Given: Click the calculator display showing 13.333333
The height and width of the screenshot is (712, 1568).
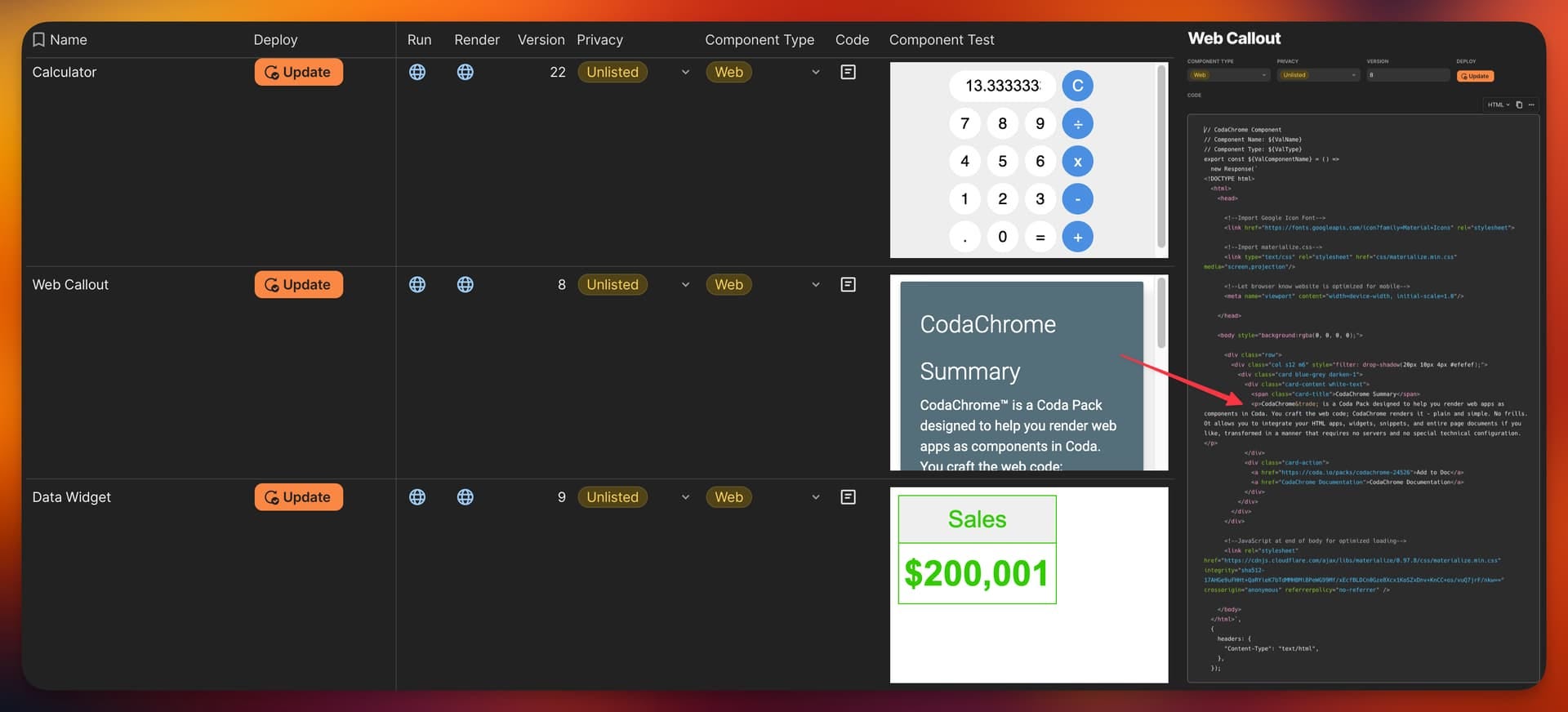Looking at the screenshot, I should pyautogui.click(x=1003, y=86).
